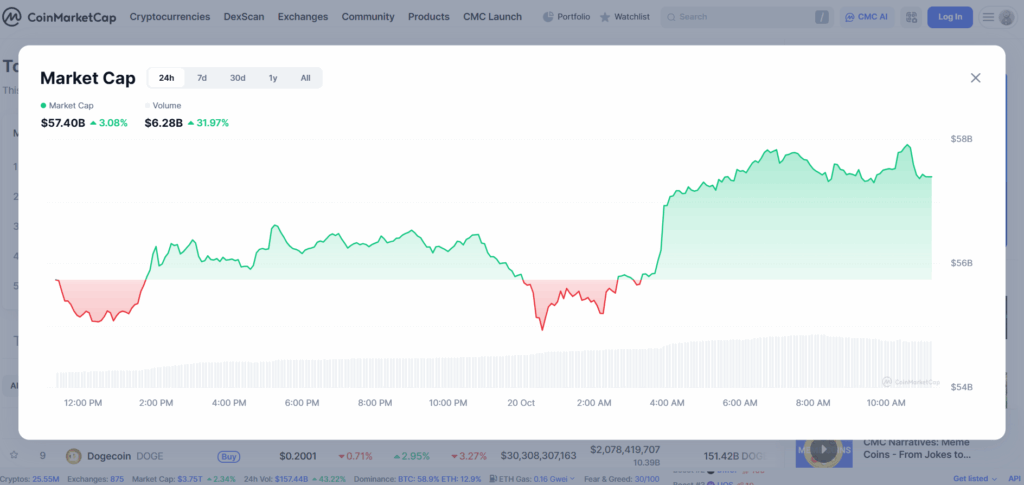1024x485 pixels.
Task: Close the Market Cap chart dialog
Action: 975,78
